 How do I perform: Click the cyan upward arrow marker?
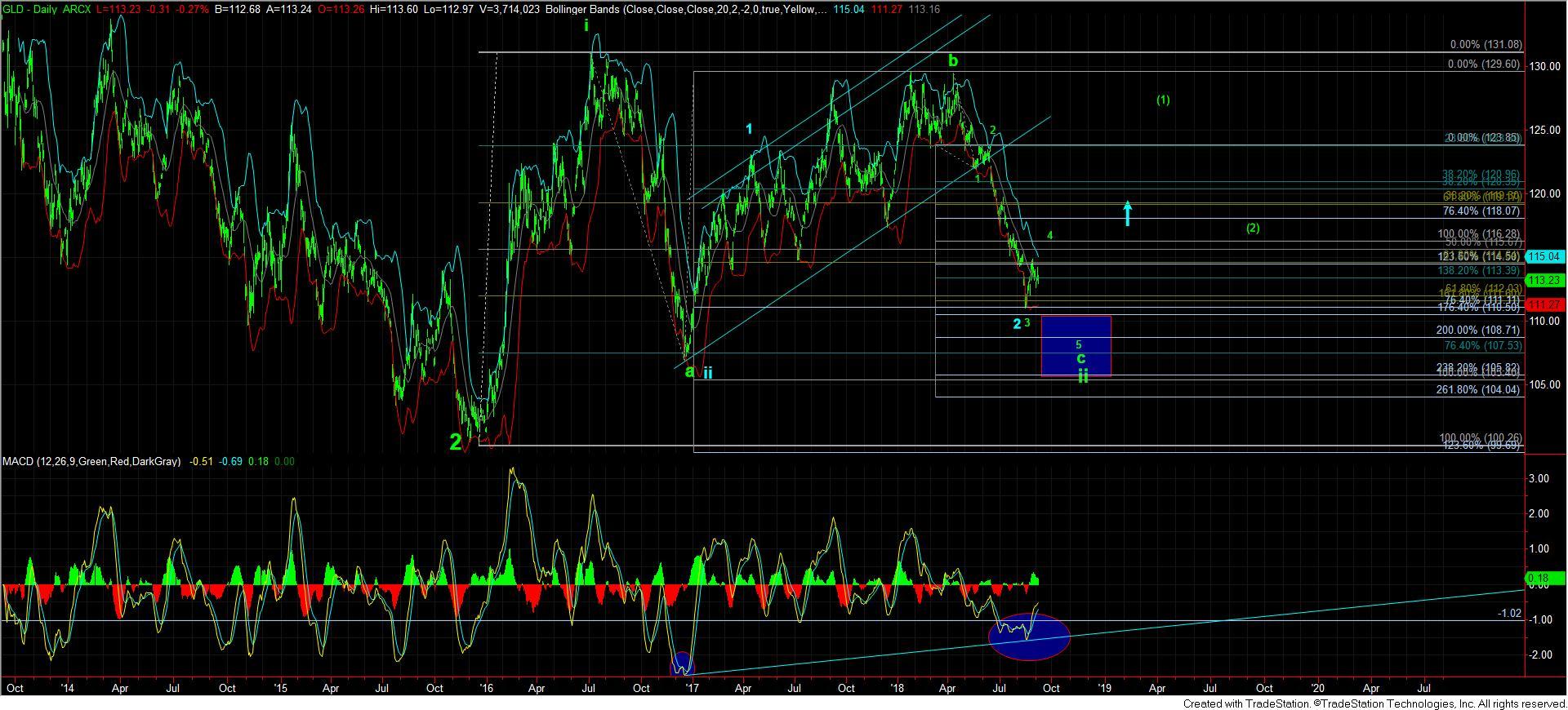(1128, 213)
